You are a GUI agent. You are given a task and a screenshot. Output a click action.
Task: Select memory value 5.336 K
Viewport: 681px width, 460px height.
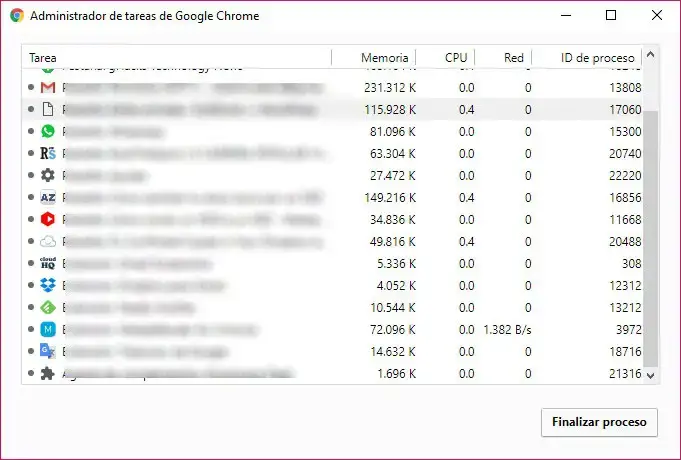coord(396,264)
